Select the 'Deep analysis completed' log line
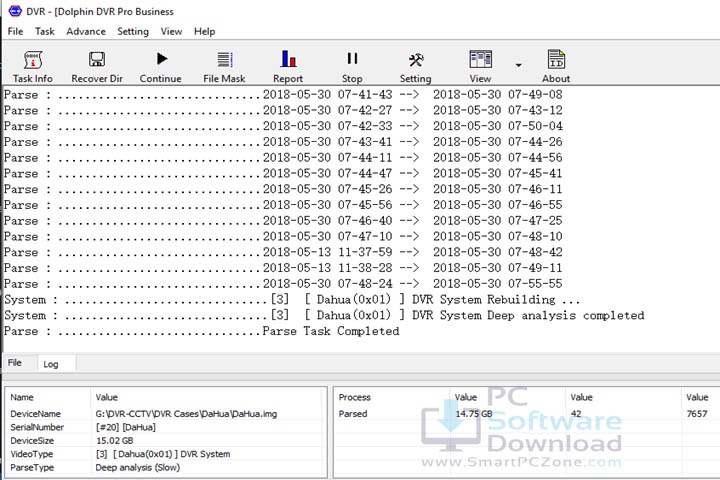Screen dimensions: 720x480 tap(324, 315)
